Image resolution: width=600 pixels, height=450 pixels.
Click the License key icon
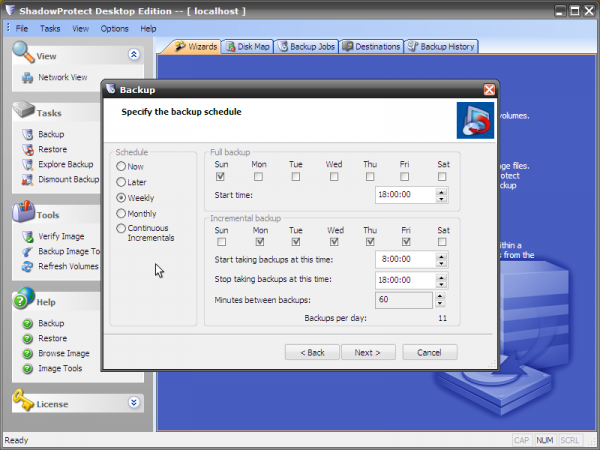coord(23,400)
